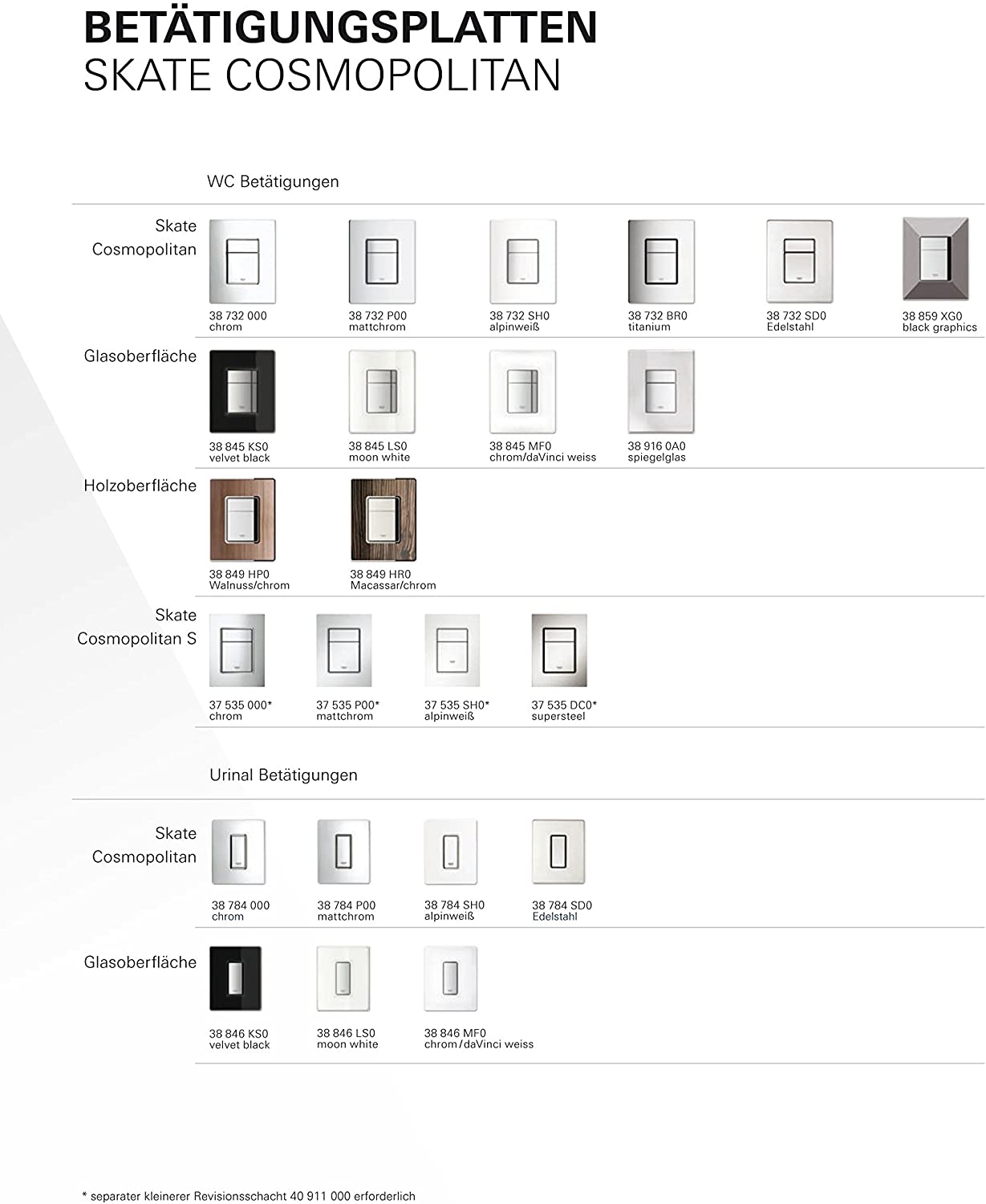Select the 38 732 P00 mattchrom plate image
The image size is (986, 1204).
[382, 262]
